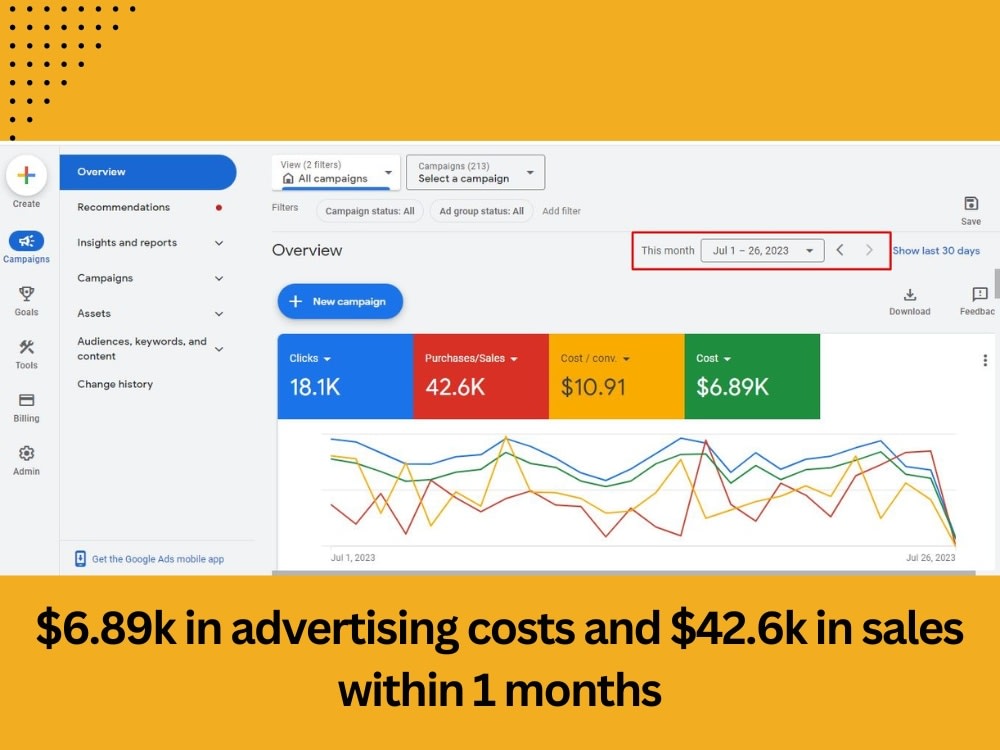Select the Overview menu item
The width and height of the screenshot is (1000, 750).
pos(148,172)
